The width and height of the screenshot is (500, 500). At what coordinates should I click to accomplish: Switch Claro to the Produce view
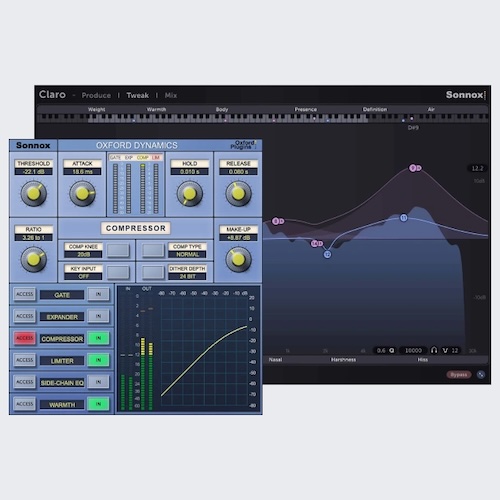pyautogui.click(x=96, y=95)
